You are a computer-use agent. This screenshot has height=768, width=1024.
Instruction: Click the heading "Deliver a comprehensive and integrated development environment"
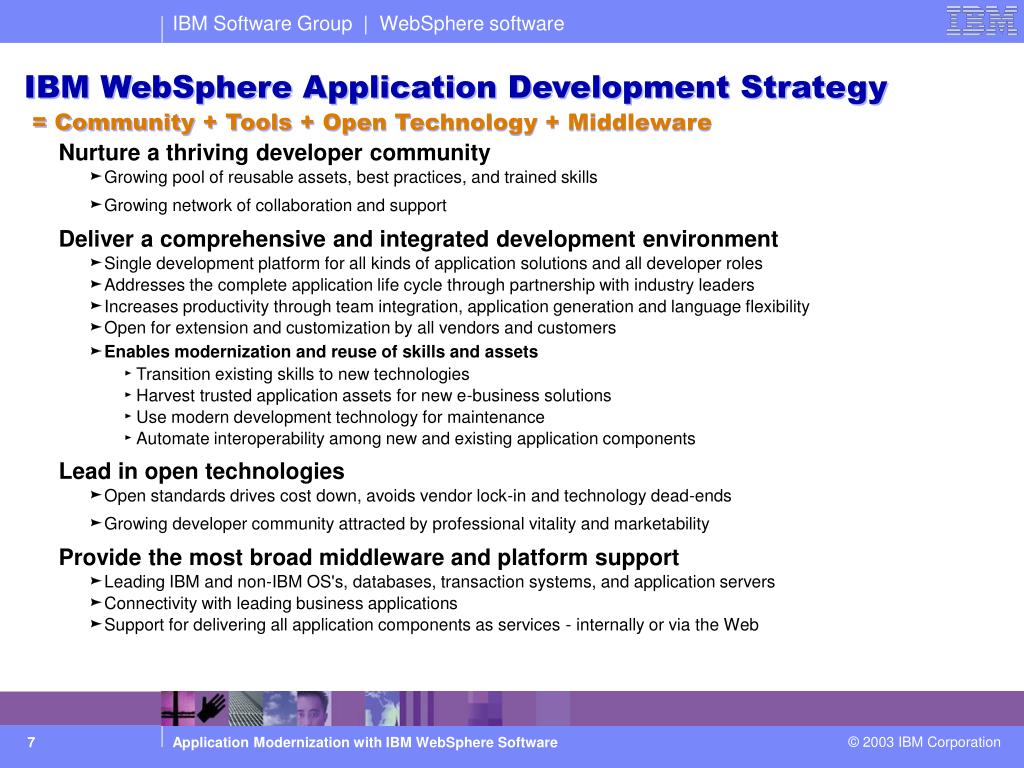coord(418,239)
